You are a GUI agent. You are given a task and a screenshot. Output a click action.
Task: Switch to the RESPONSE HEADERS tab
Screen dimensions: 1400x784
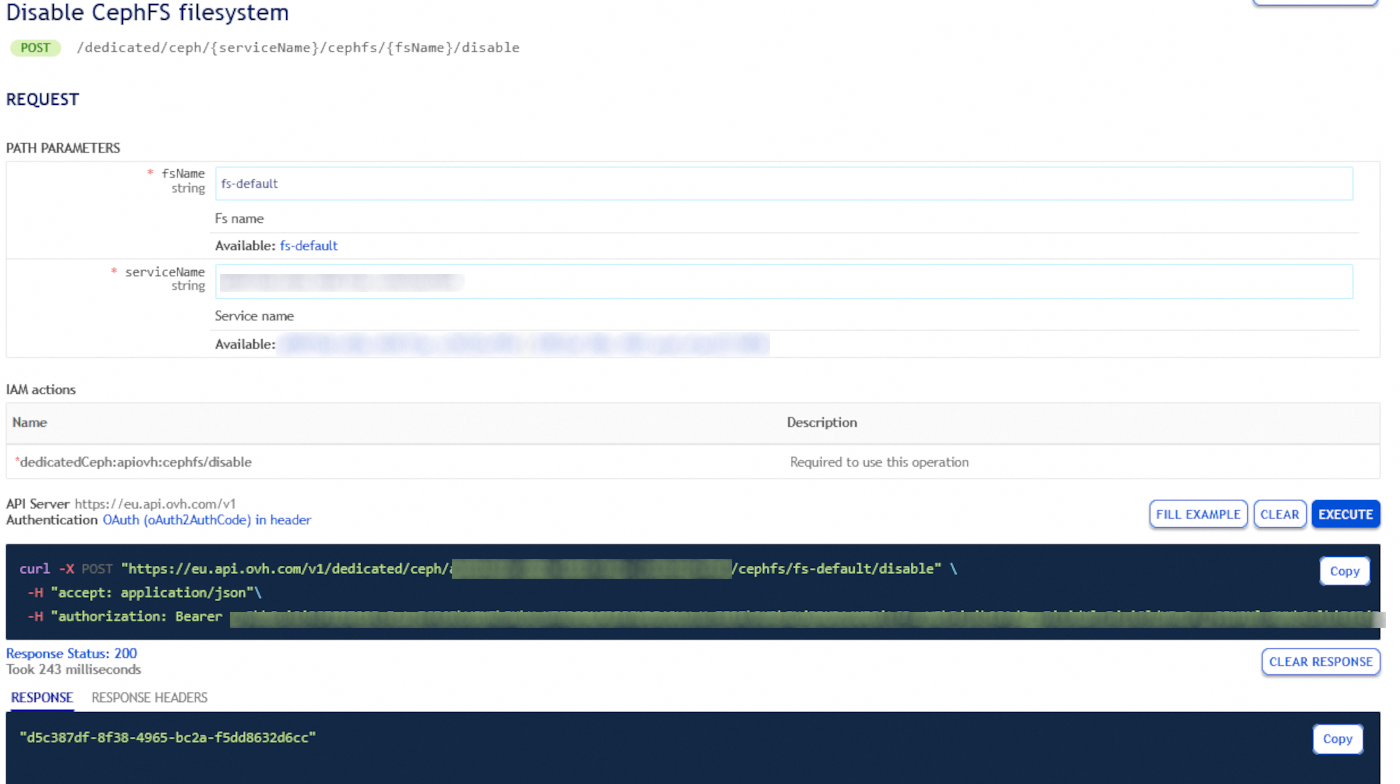point(148,697)
